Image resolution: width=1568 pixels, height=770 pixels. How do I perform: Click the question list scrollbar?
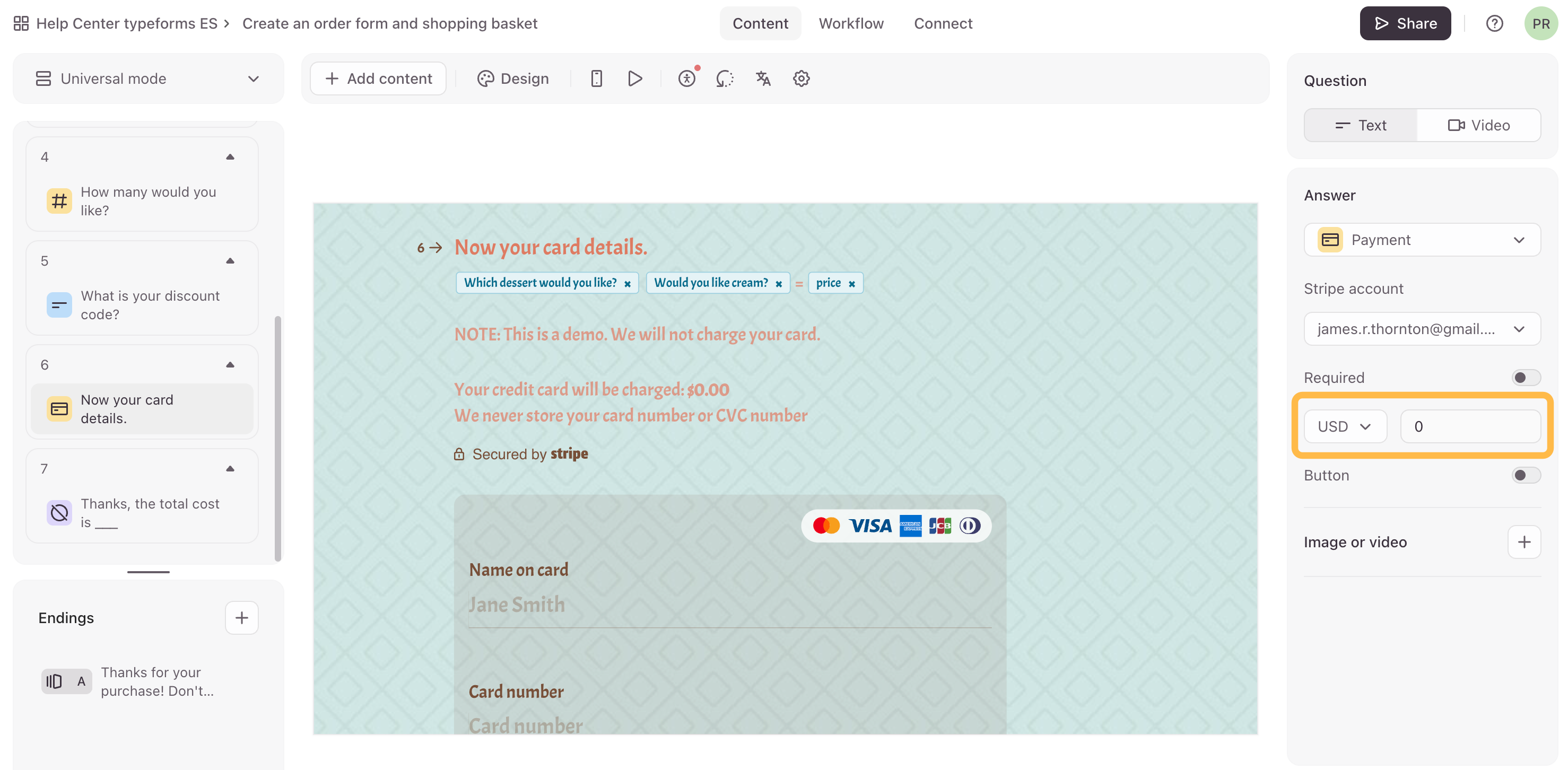pos(277,438)
